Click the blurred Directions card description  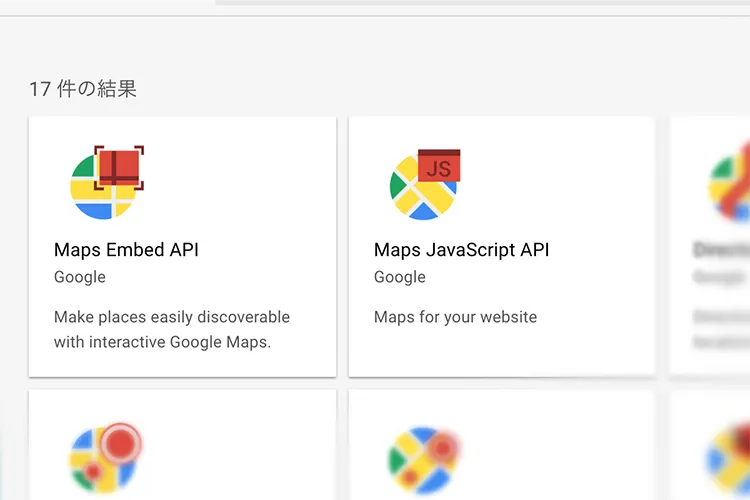point(721,329)
